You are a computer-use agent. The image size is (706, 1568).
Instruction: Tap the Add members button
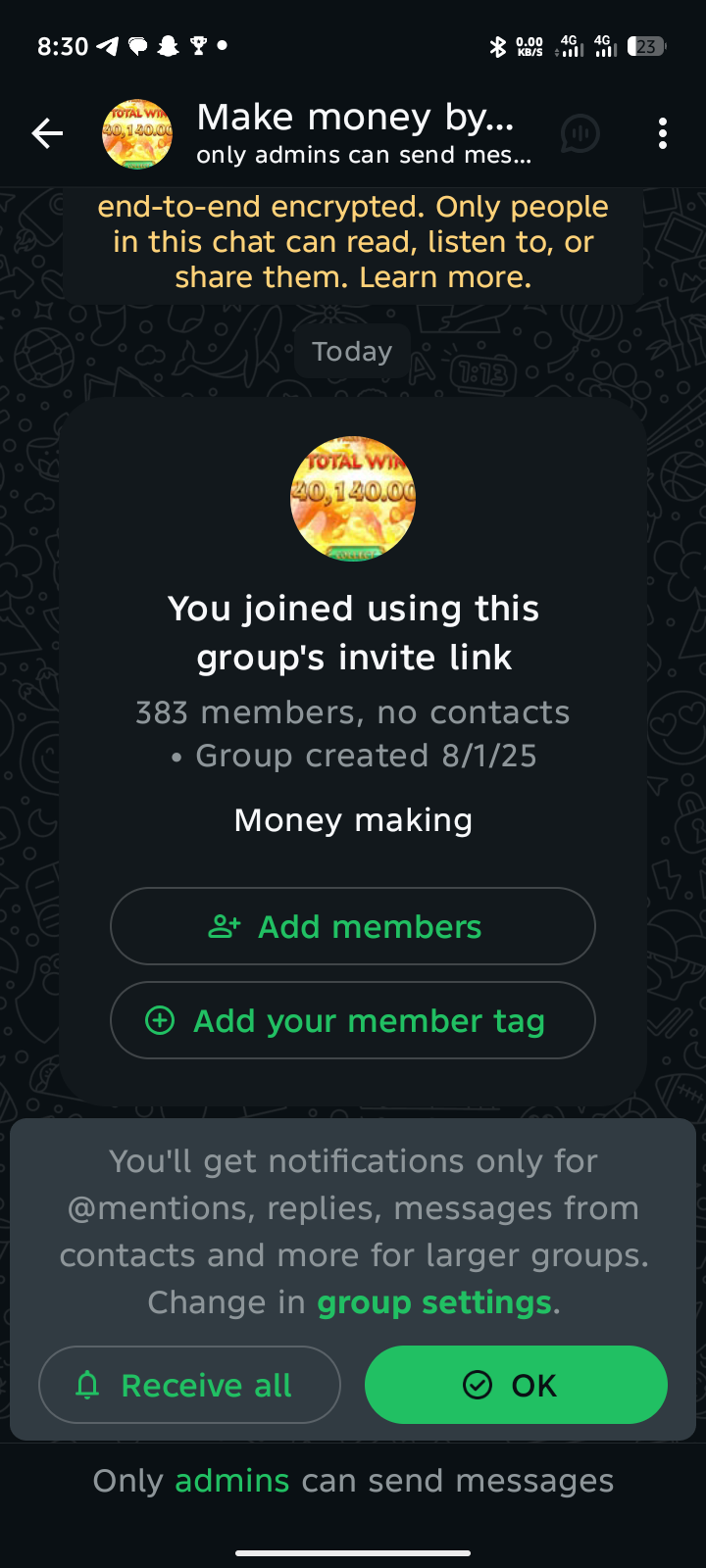point(353,926)
